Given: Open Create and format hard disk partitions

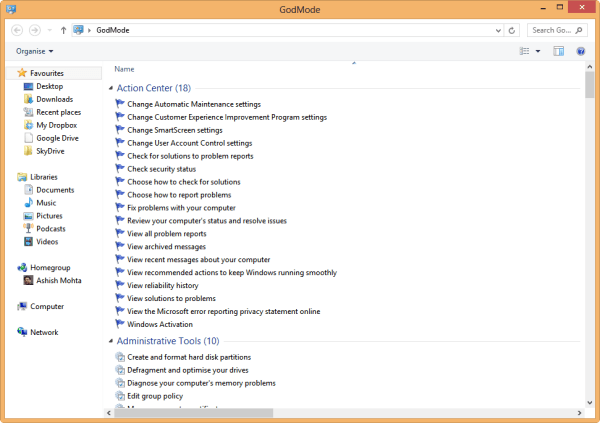Looking at the screenshot, I should [189, 357].
